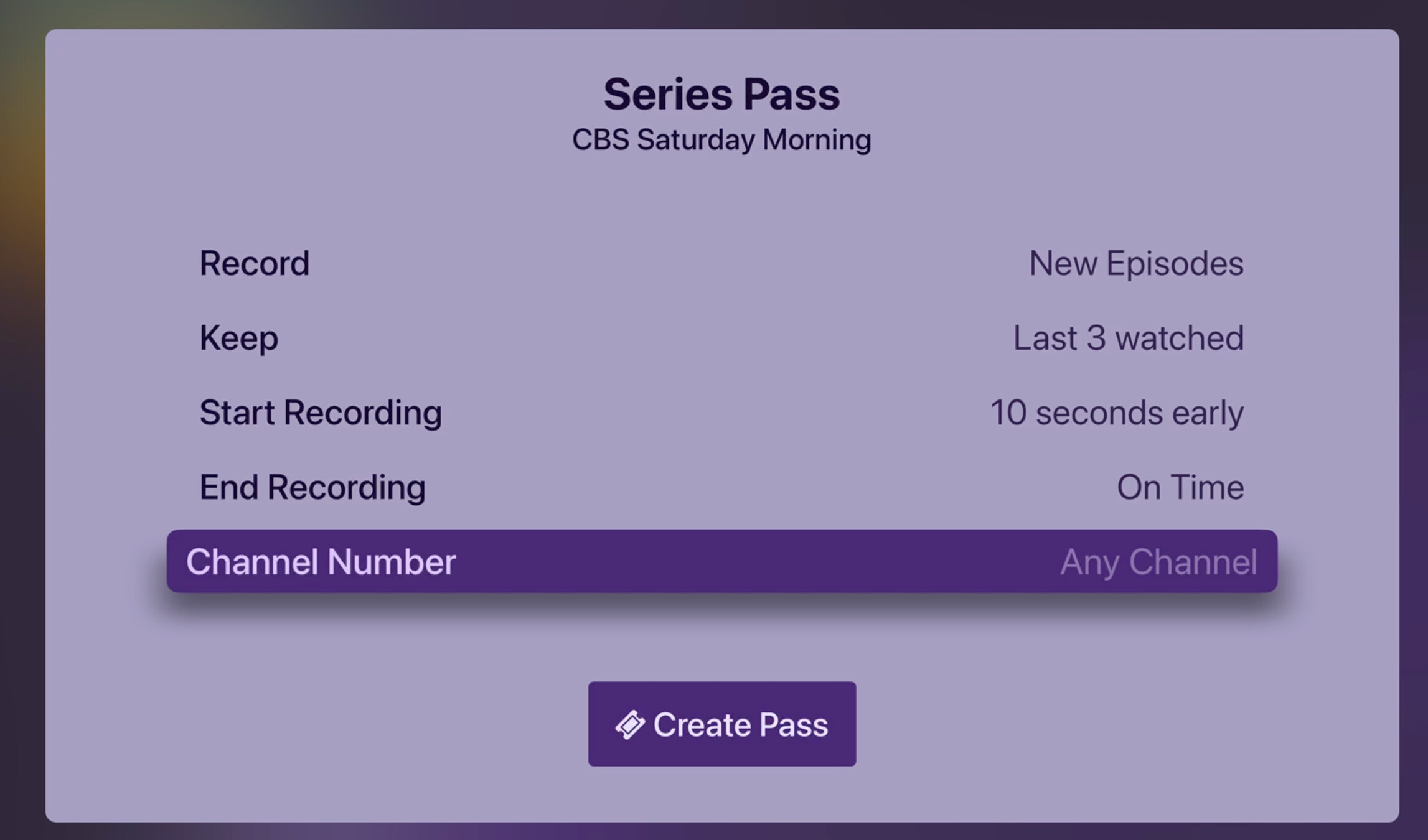The image size is (1428, 840).
Task: Change the On Time end value
Action: [x=1180, y=487]
